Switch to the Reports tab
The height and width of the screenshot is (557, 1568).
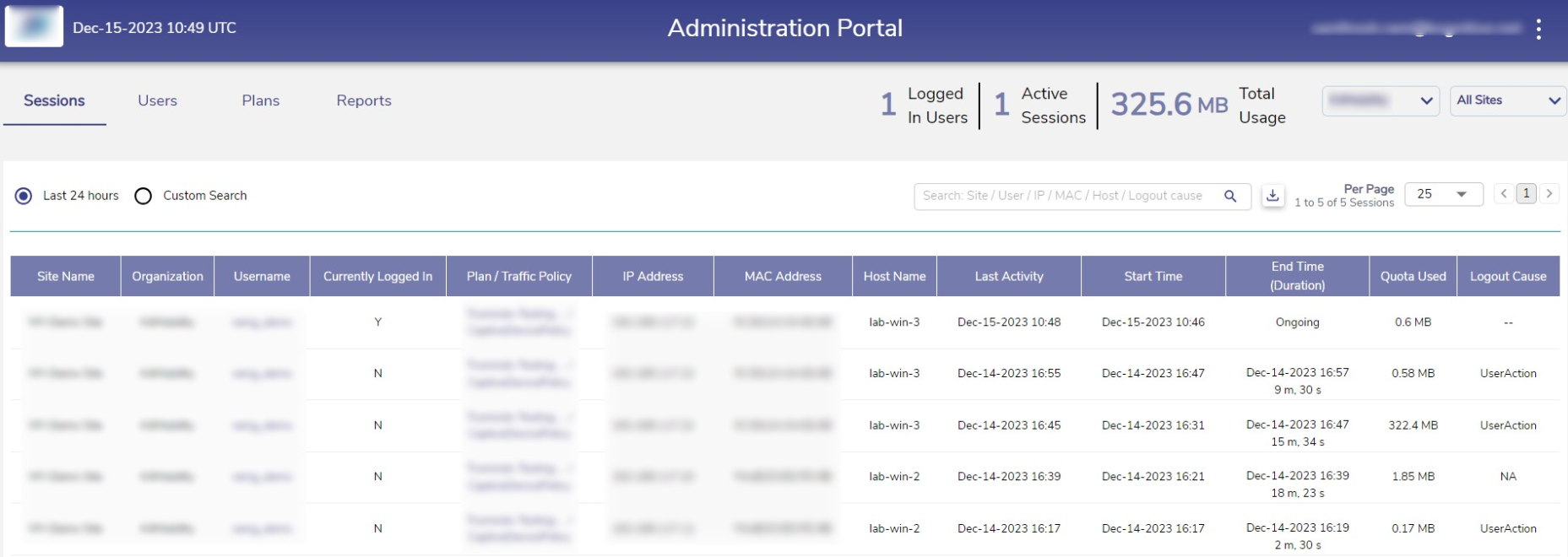point(364,100)
